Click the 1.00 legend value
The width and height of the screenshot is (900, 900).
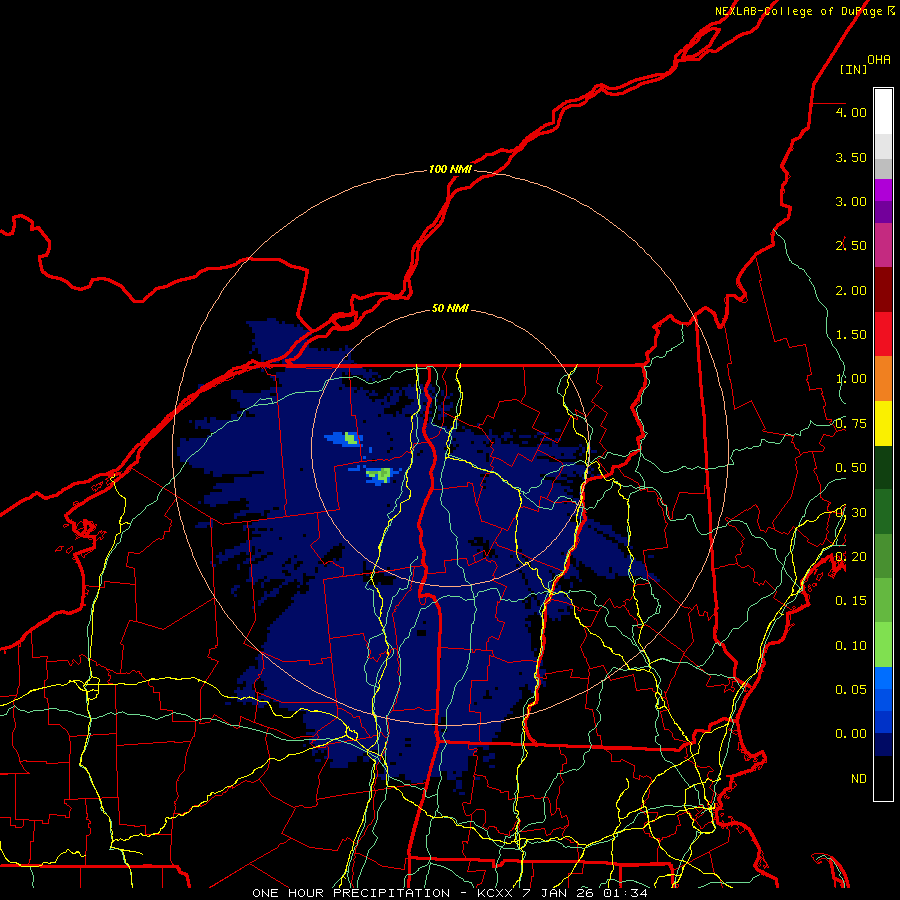[x=851, y=379]
